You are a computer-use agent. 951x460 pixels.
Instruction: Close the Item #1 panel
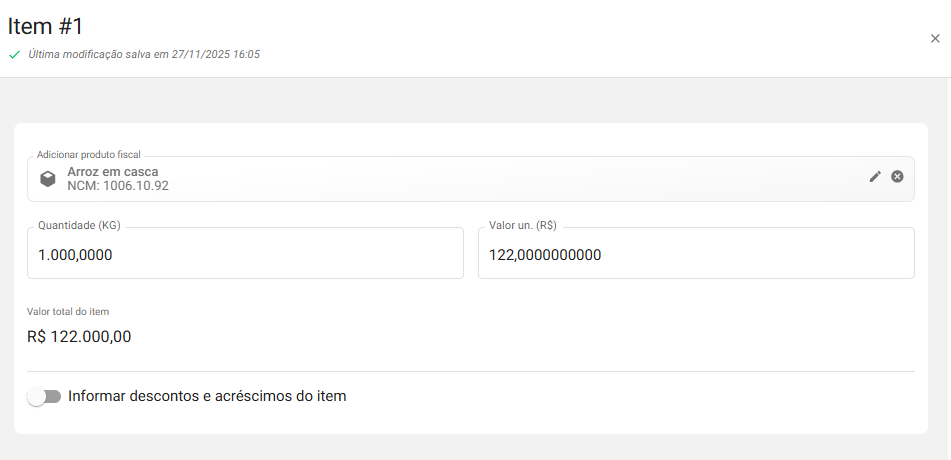[x=935, y=39]
